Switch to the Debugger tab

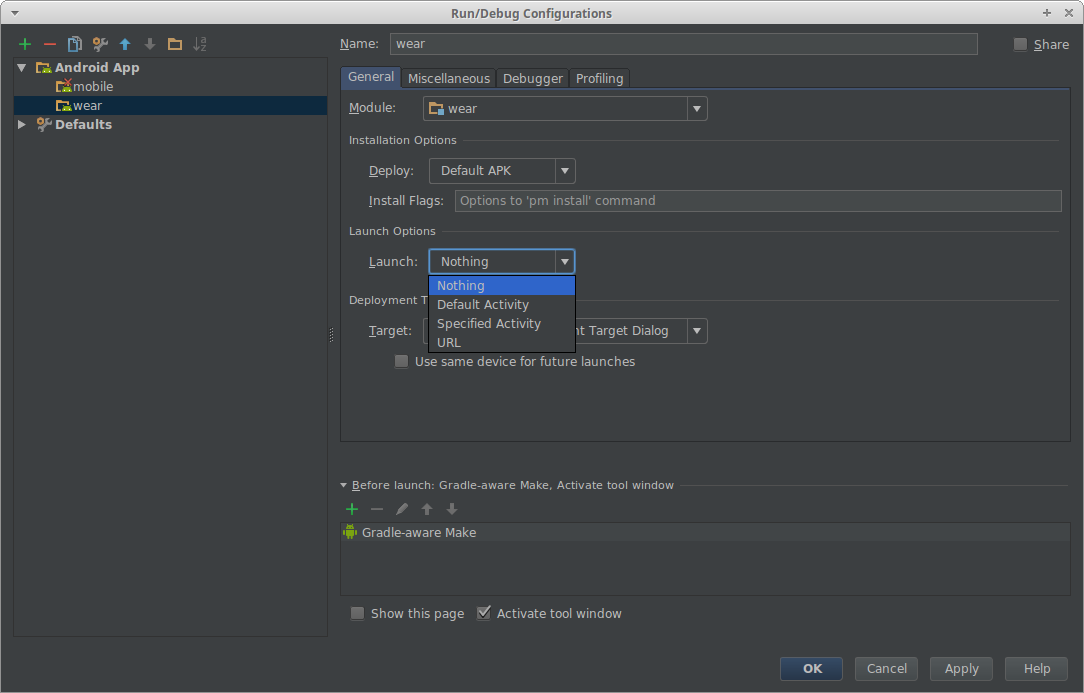[x=532, y=79]
